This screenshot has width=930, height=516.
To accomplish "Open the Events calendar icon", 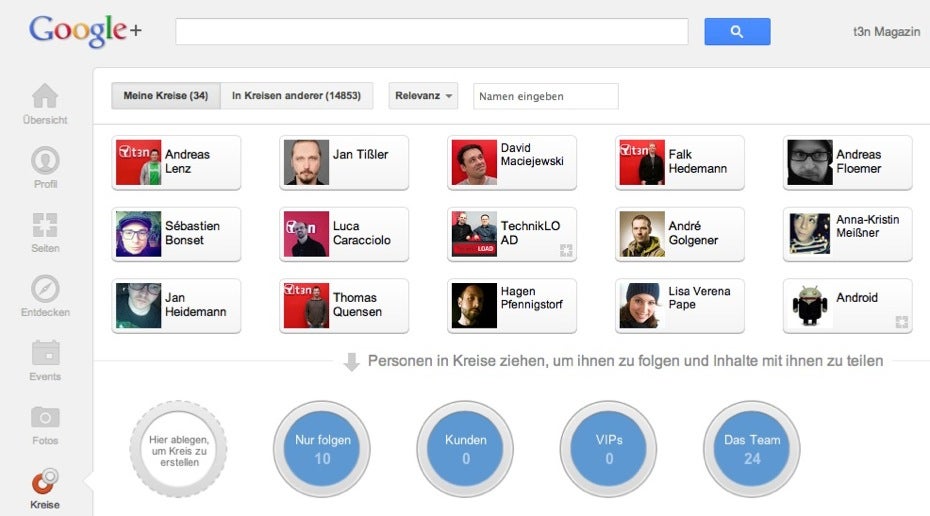I will coord(45,353).
